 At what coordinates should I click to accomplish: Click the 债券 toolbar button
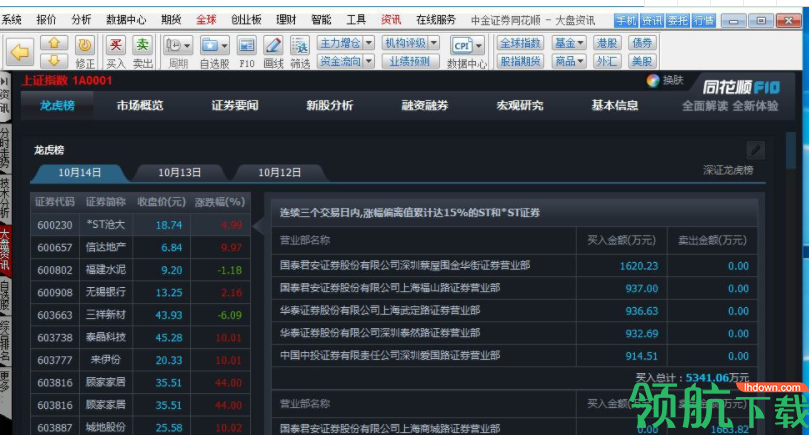(x=642, y=43)
